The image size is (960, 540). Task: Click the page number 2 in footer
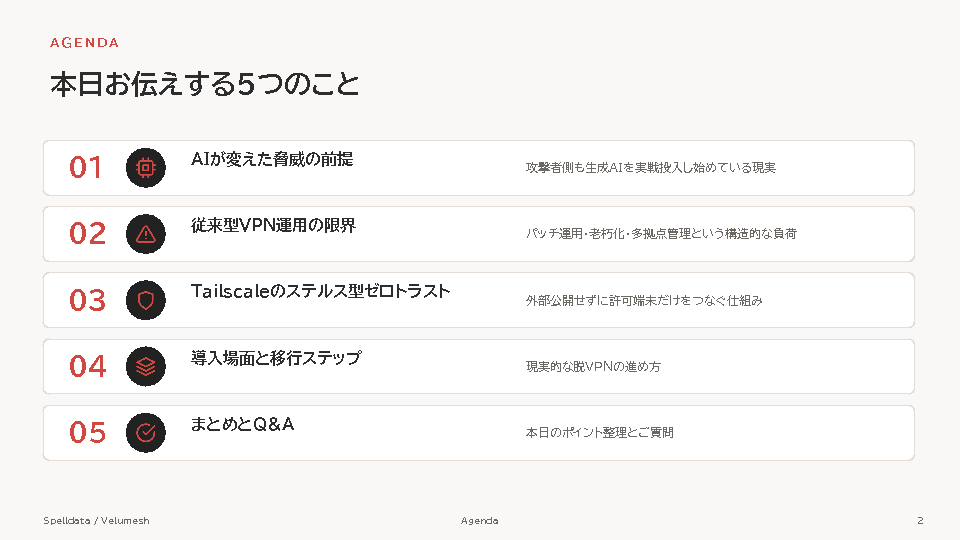click(920, 520)
